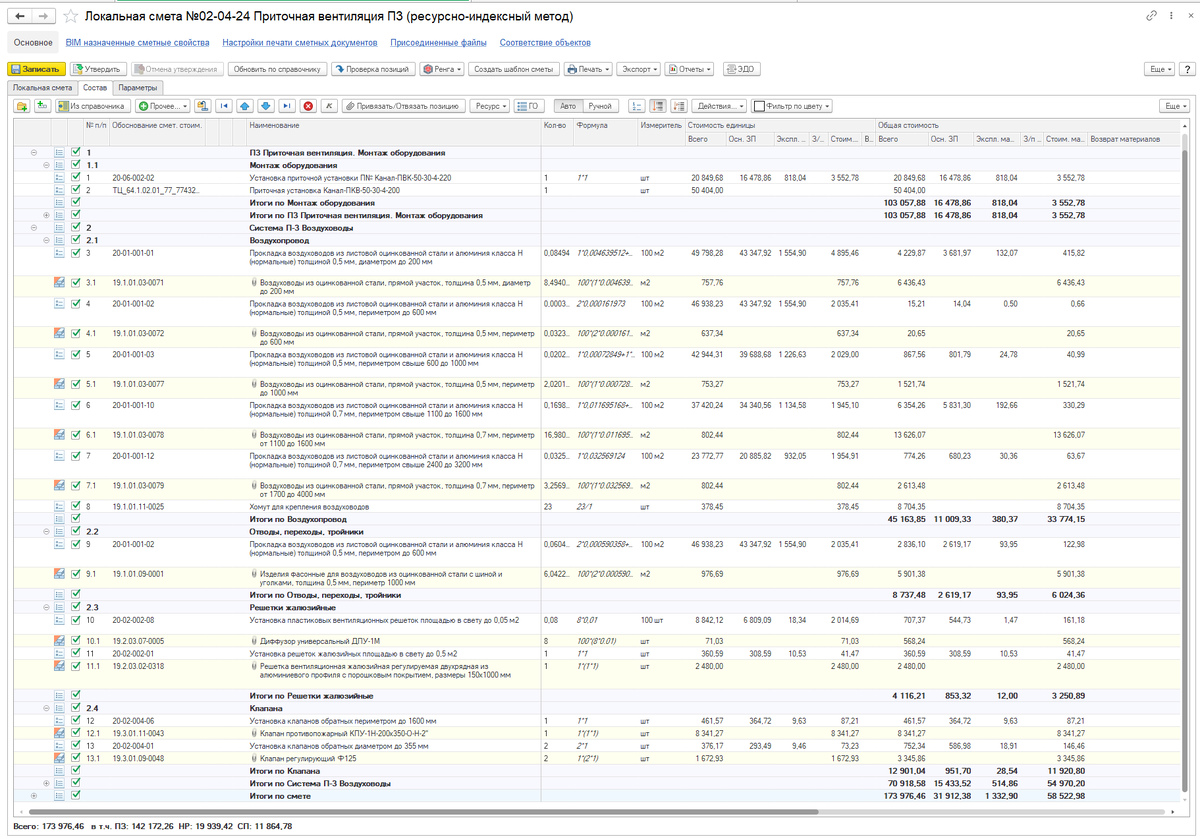Delete row with the red cross icon
This screenshot has height=839, width=1200.
point(308,105)
